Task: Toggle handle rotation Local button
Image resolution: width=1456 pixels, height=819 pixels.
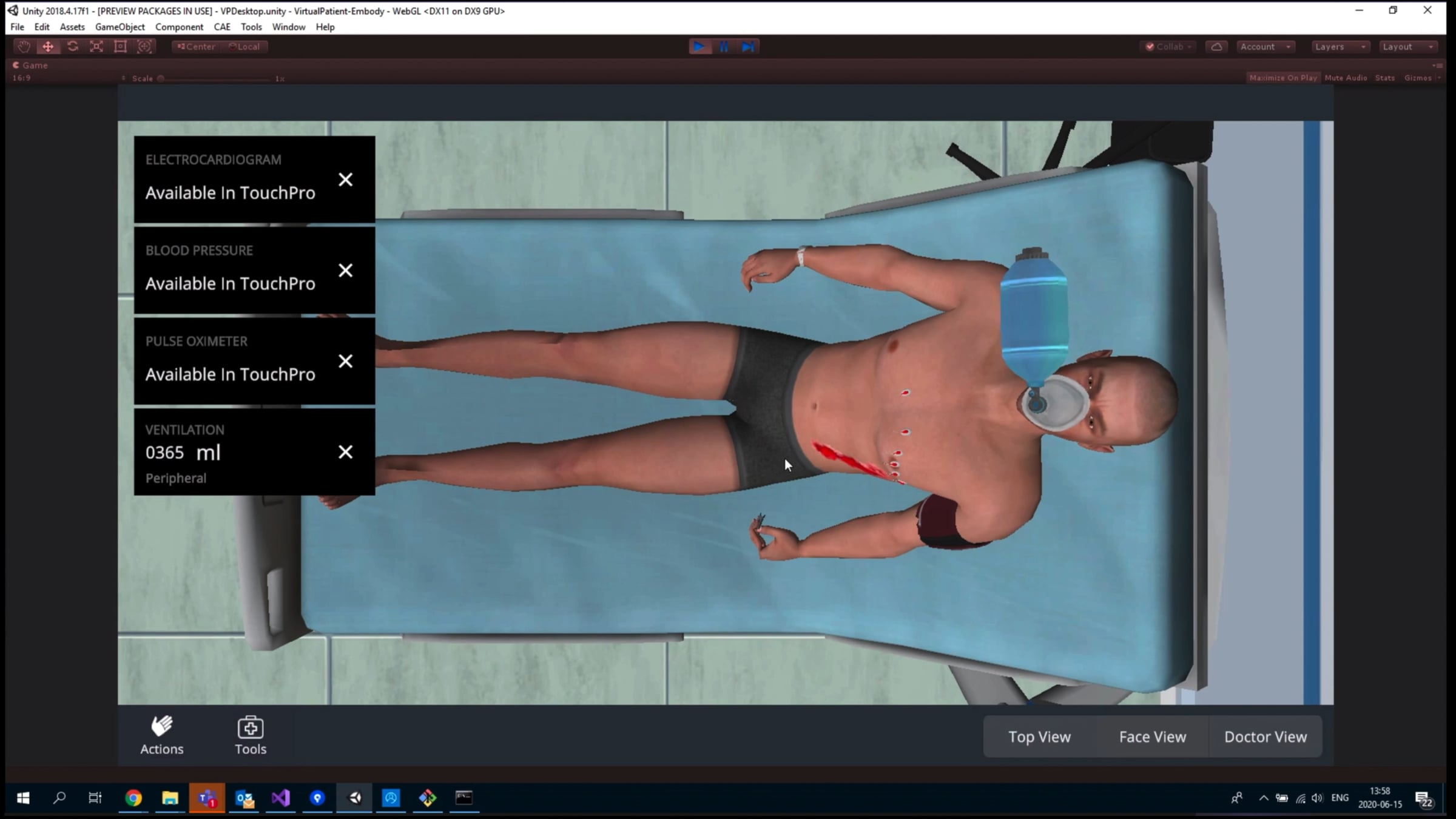Action: click(244, 47)
